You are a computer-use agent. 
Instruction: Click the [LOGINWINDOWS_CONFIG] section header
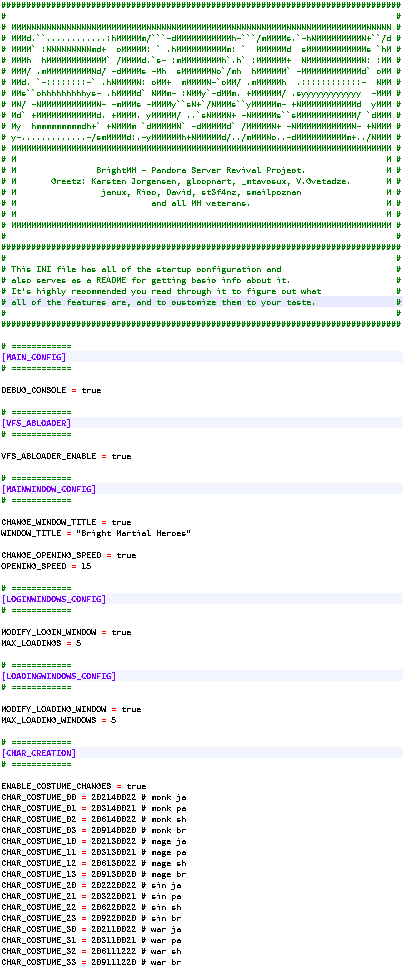53,599
